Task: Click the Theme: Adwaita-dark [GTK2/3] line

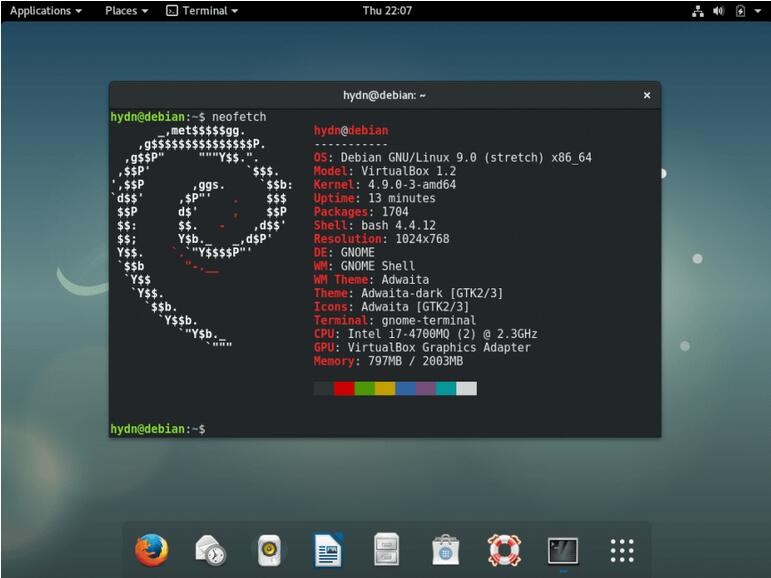Action: 409,293
